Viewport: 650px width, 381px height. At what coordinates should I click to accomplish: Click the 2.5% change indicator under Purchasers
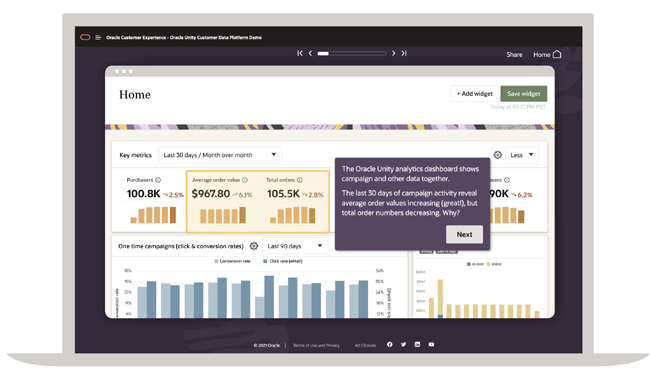(173, 194)
